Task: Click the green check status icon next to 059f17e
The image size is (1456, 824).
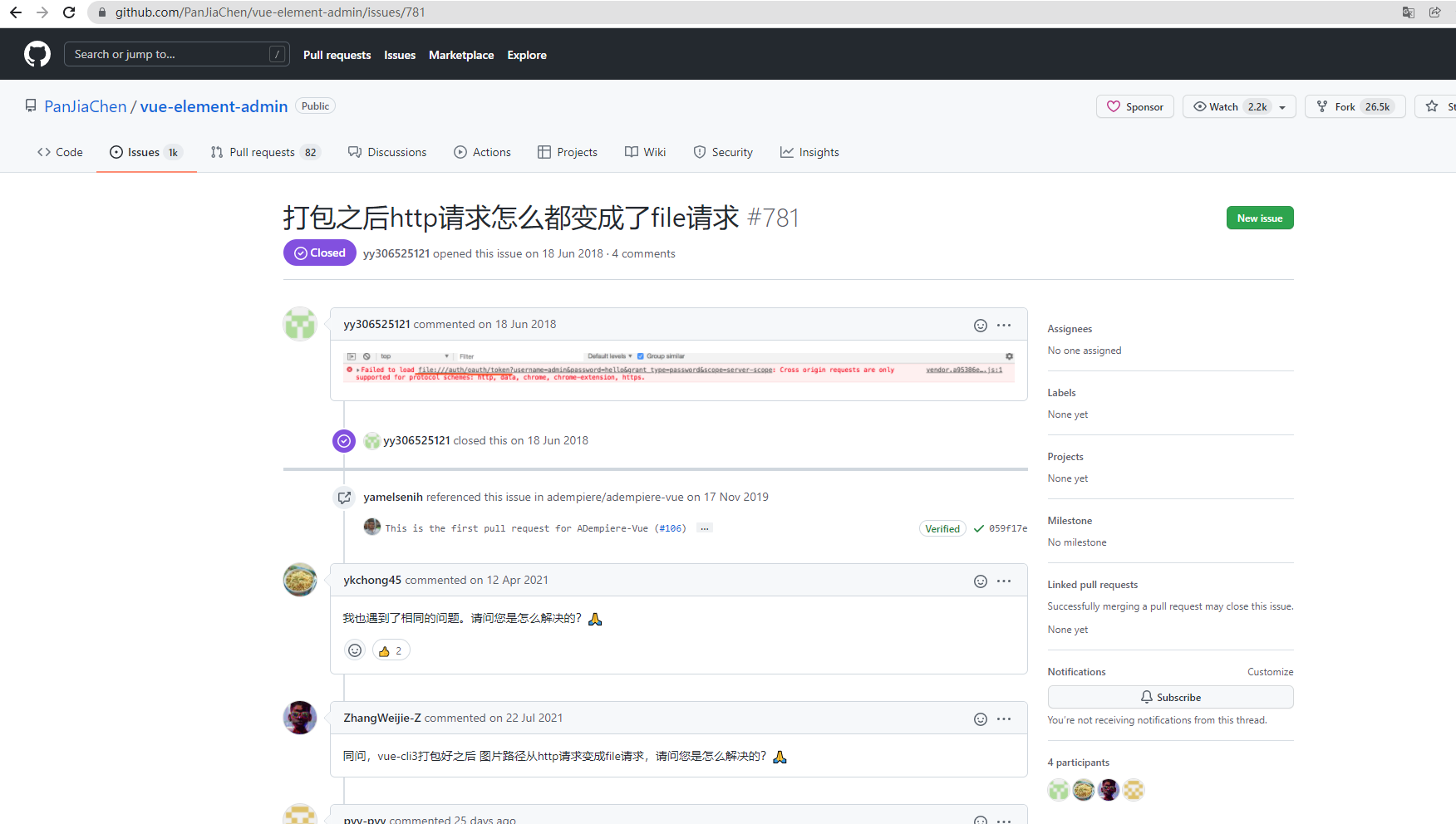Action: pos(979,528)
